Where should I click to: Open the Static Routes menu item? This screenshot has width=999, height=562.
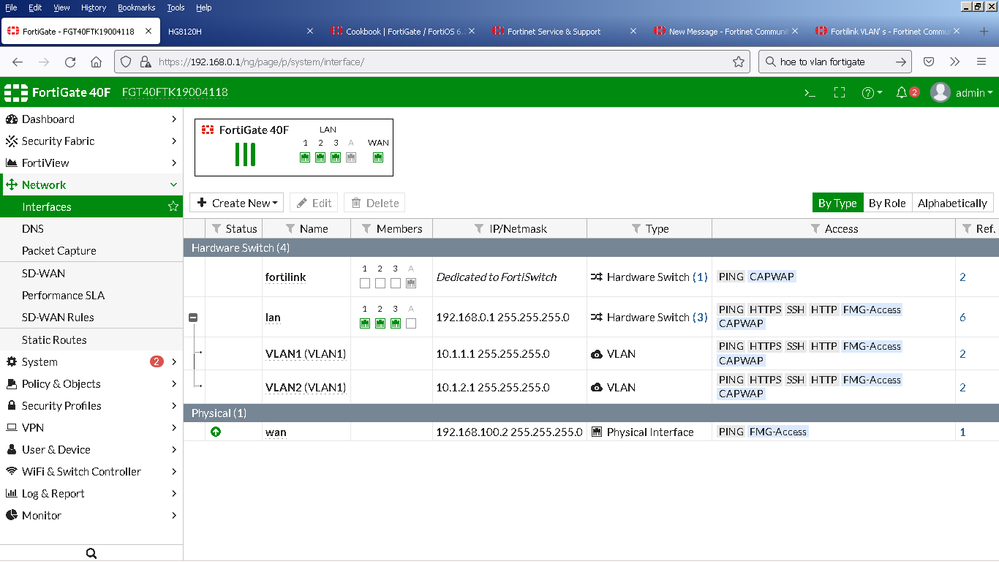[x=54, y=340]
